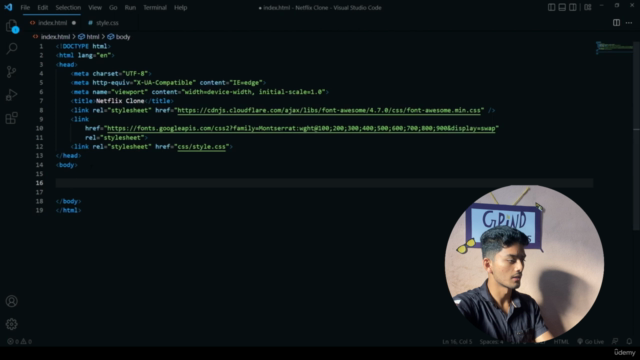Toggle the primary side bar layout icon
This screenshot has height=360, width=640.
tap(551, 7)
